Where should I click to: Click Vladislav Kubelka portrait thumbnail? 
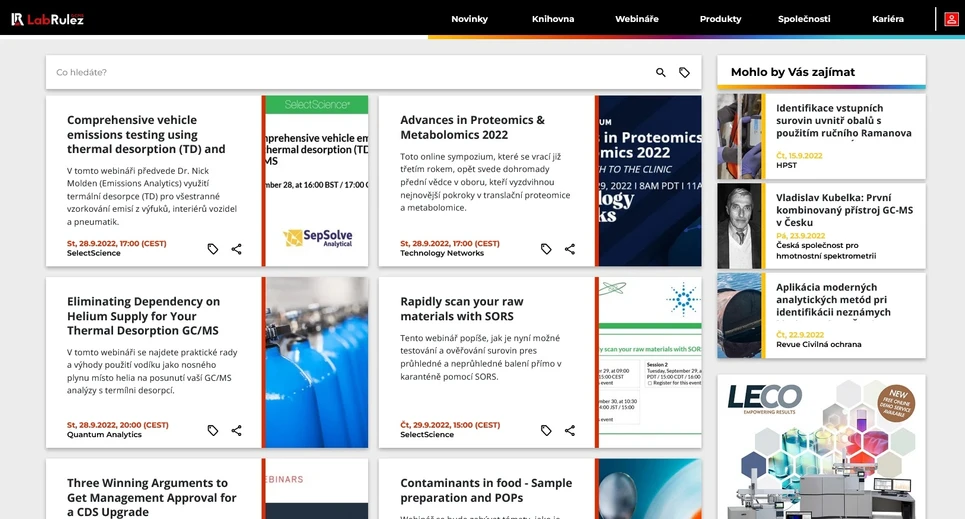[739, 226]
